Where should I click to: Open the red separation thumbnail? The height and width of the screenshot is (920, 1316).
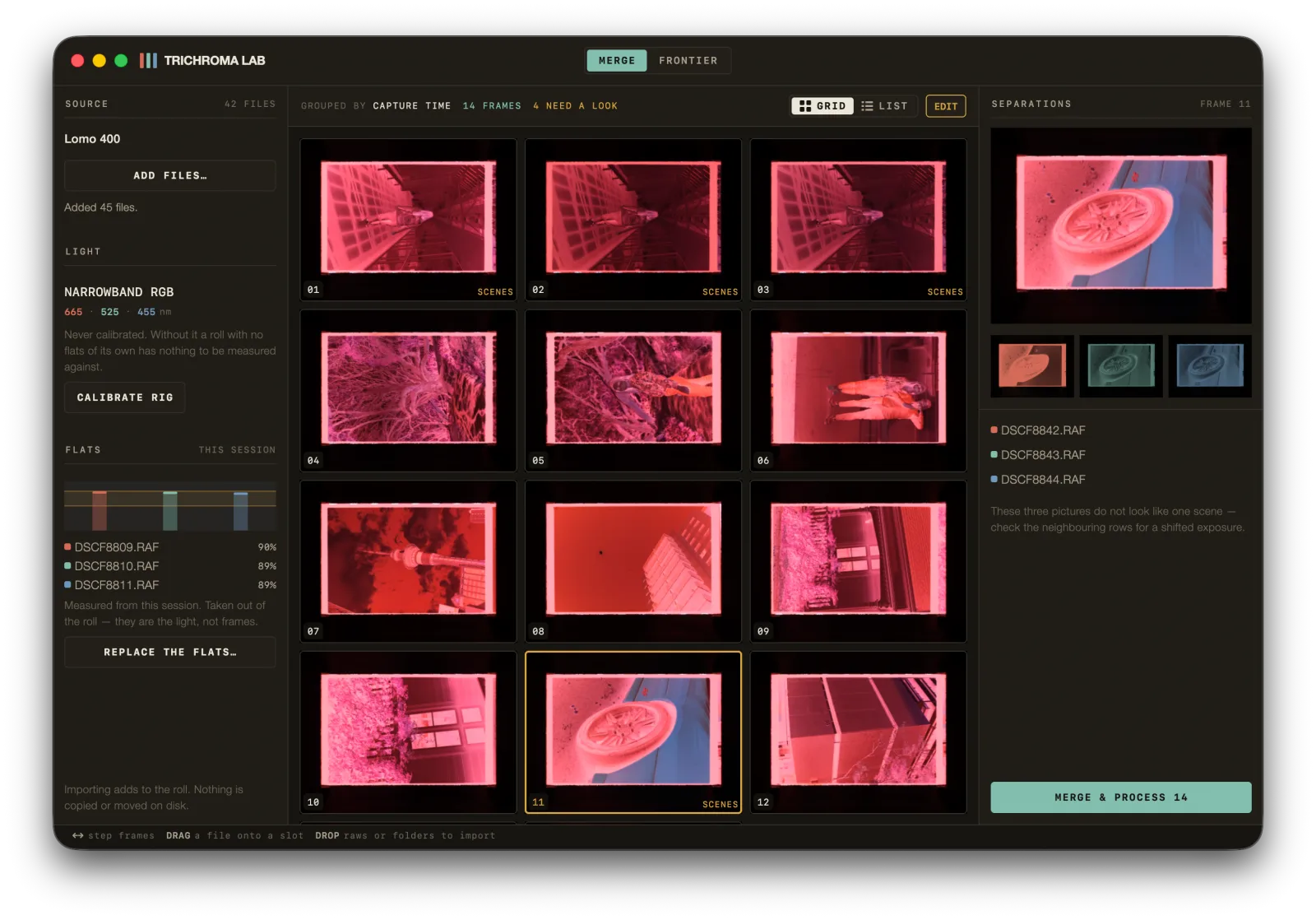click(x=1032, y=366)
